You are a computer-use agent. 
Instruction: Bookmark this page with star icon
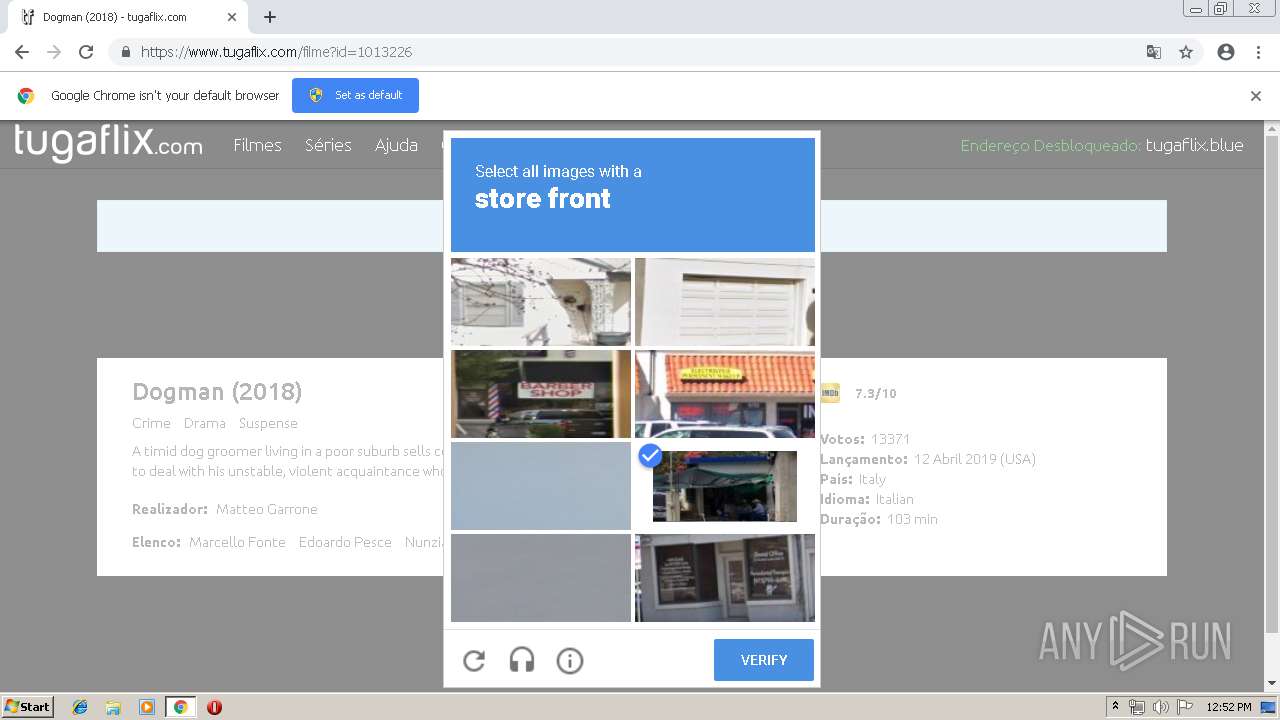click(x=1186, y=52)
